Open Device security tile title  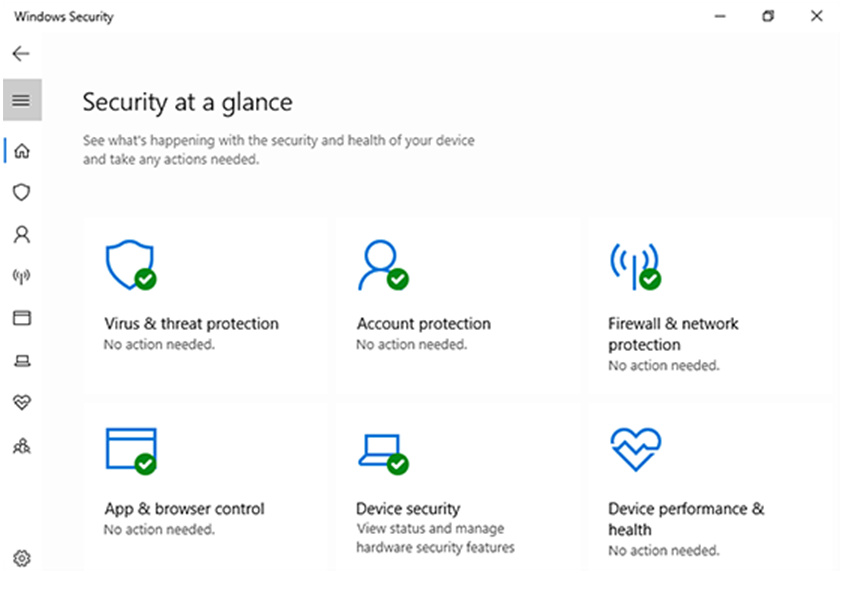click(408, 509)
